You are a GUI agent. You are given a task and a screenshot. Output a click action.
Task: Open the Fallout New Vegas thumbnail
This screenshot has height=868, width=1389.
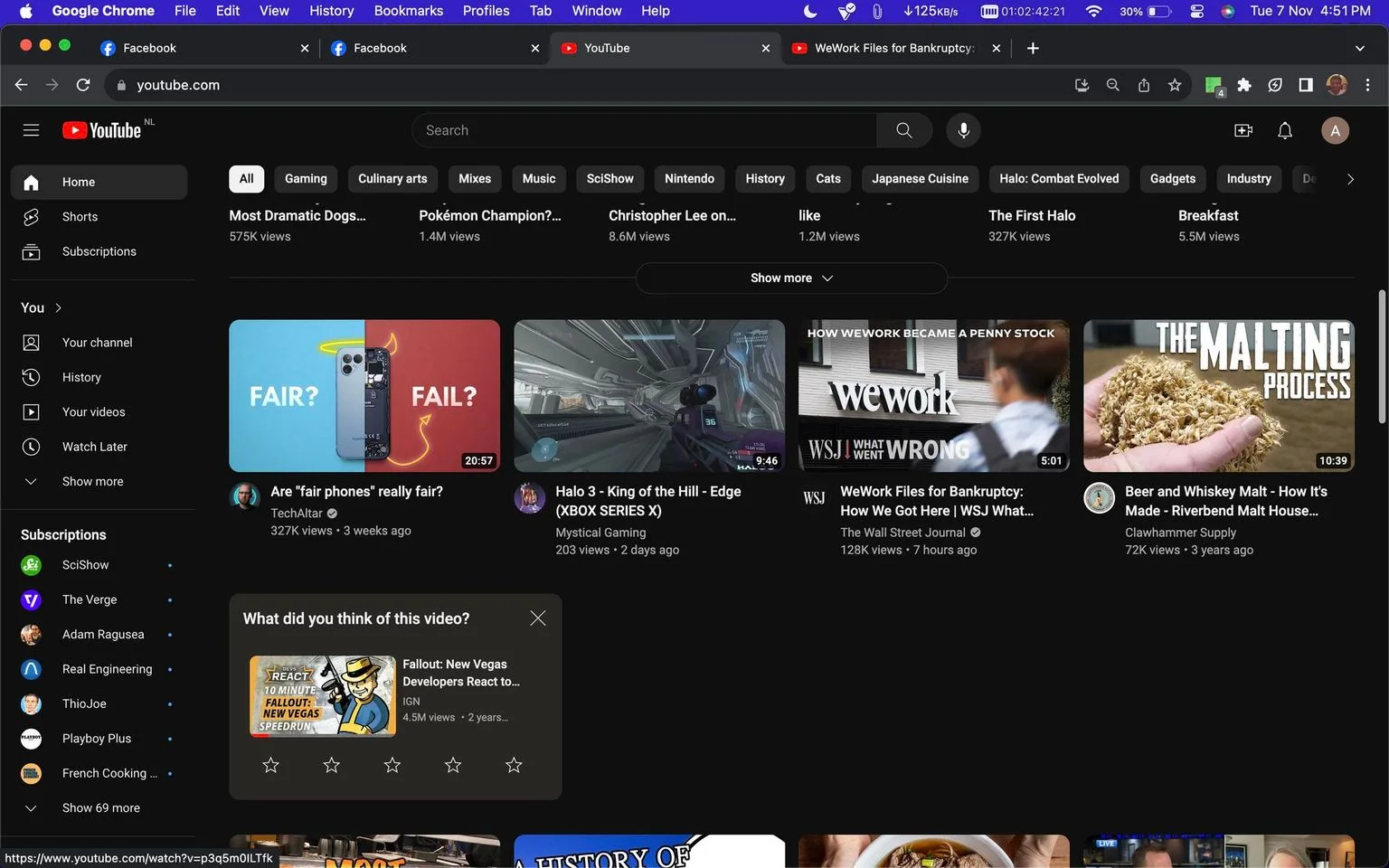point(323,696)
